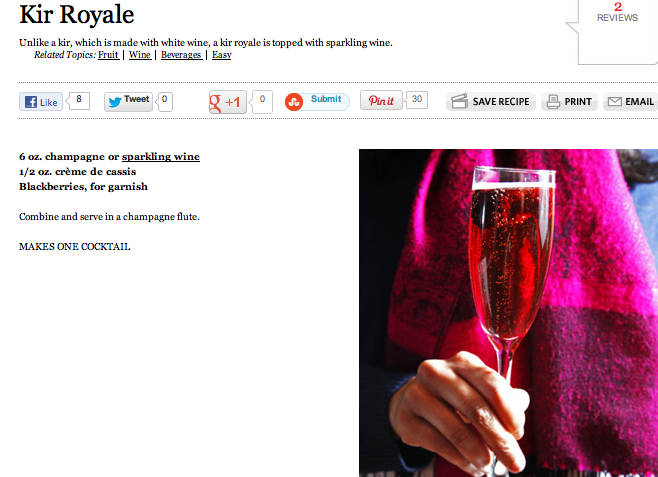658x477 pixels.
Task: Pin the recipe with Pin it button
Action: click(x=381, y=100)
